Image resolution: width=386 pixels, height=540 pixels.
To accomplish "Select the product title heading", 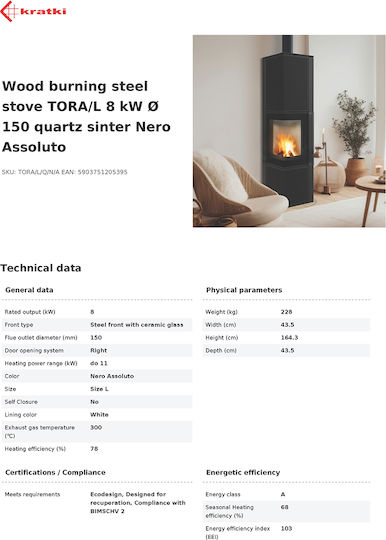I will click(86, 116).
